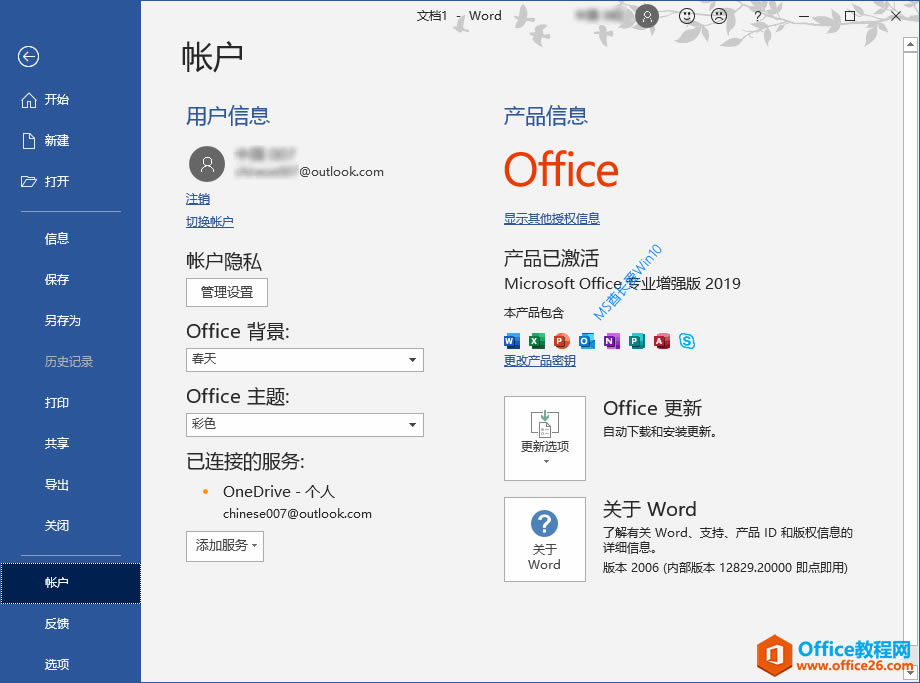Click the Word product icon
Viewport: 920px width, 683px height.
coord(512,341)
